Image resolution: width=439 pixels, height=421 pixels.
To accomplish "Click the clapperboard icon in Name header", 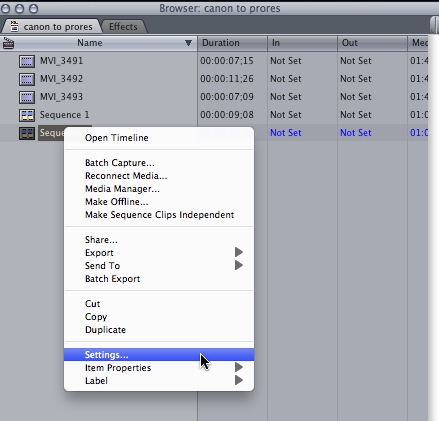I will 8,43.
